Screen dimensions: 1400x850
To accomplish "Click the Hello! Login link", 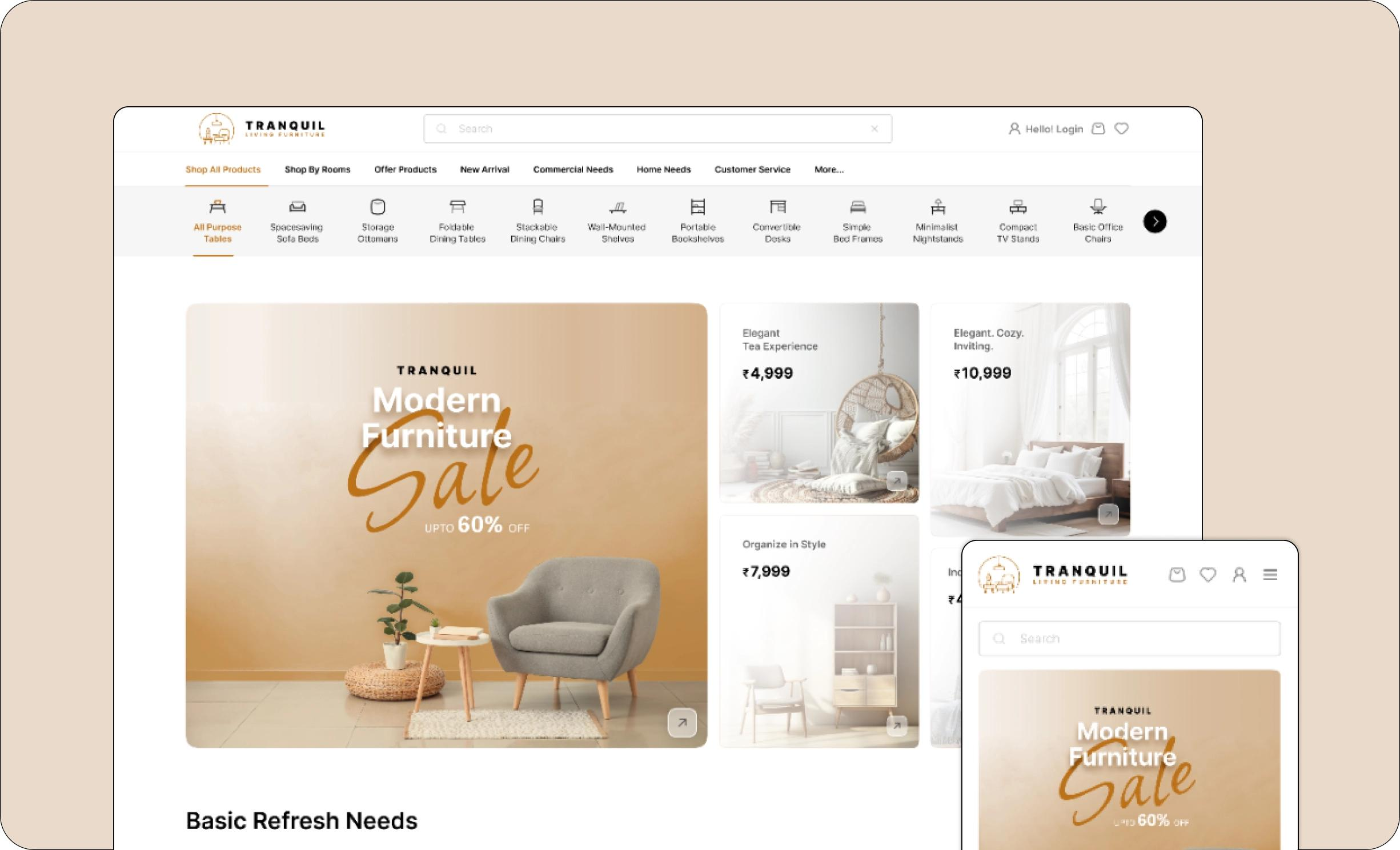I will click(1054, 129).
